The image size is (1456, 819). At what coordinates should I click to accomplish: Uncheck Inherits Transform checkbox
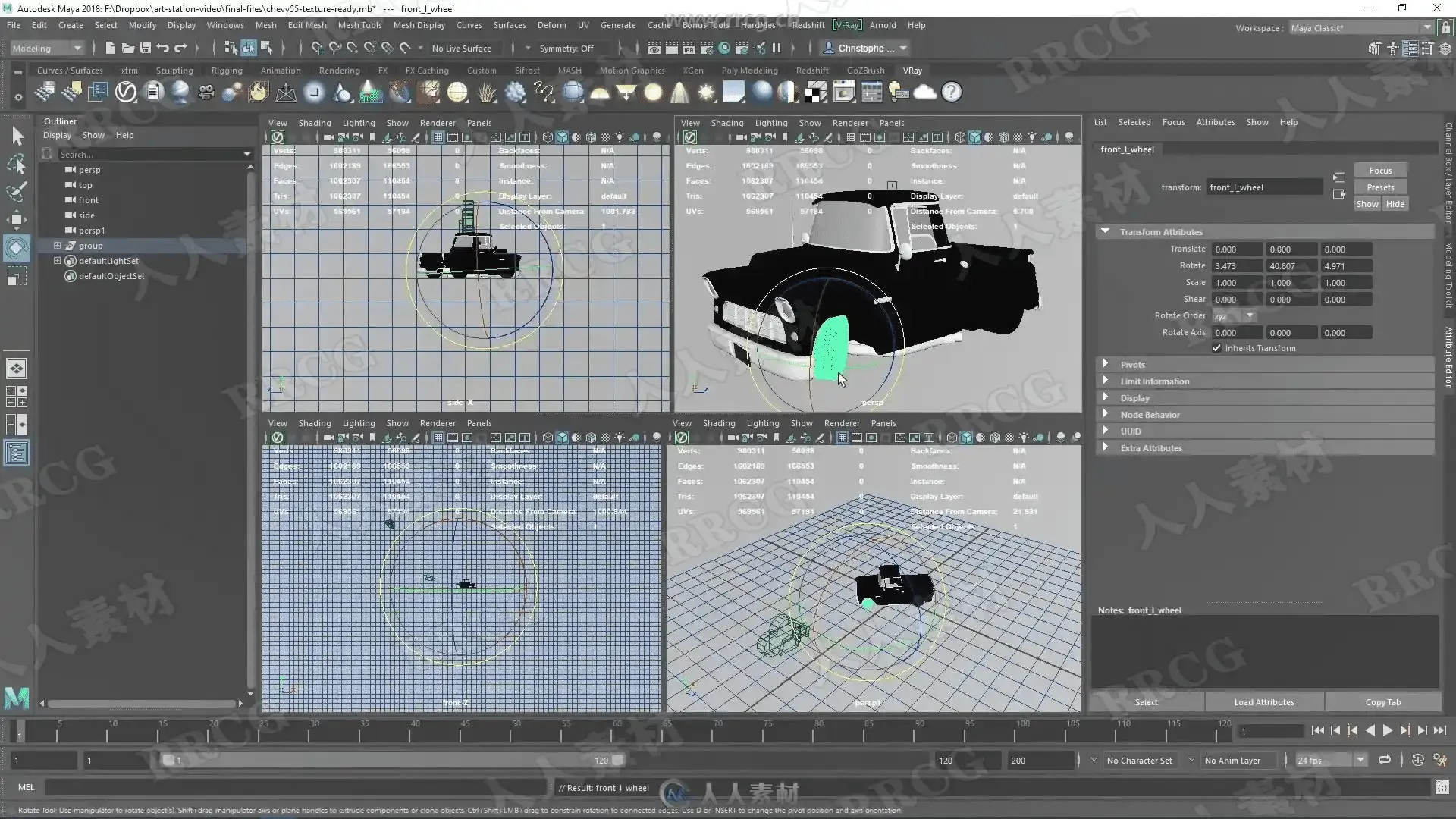pos(1217,348)
